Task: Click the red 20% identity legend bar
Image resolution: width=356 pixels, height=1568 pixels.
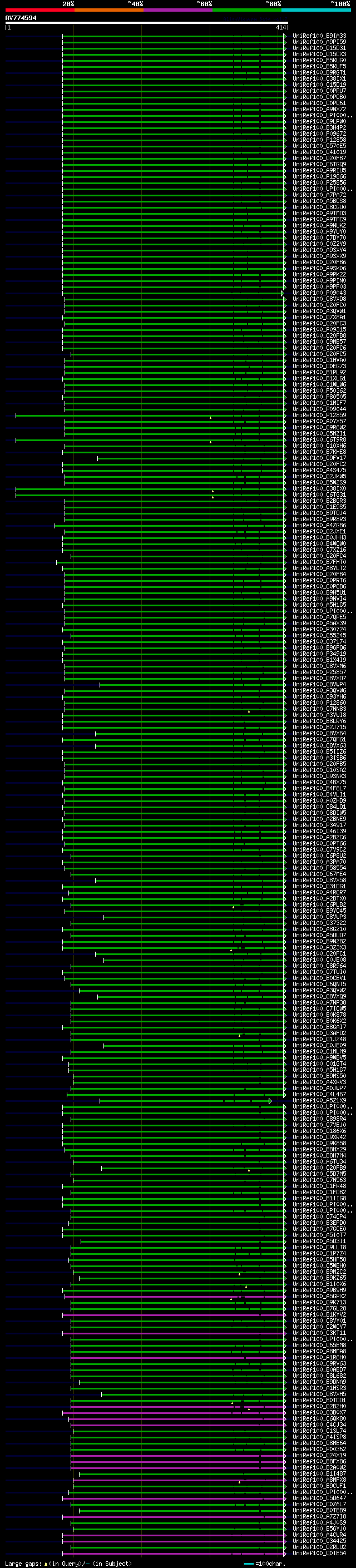Action: 39,10
